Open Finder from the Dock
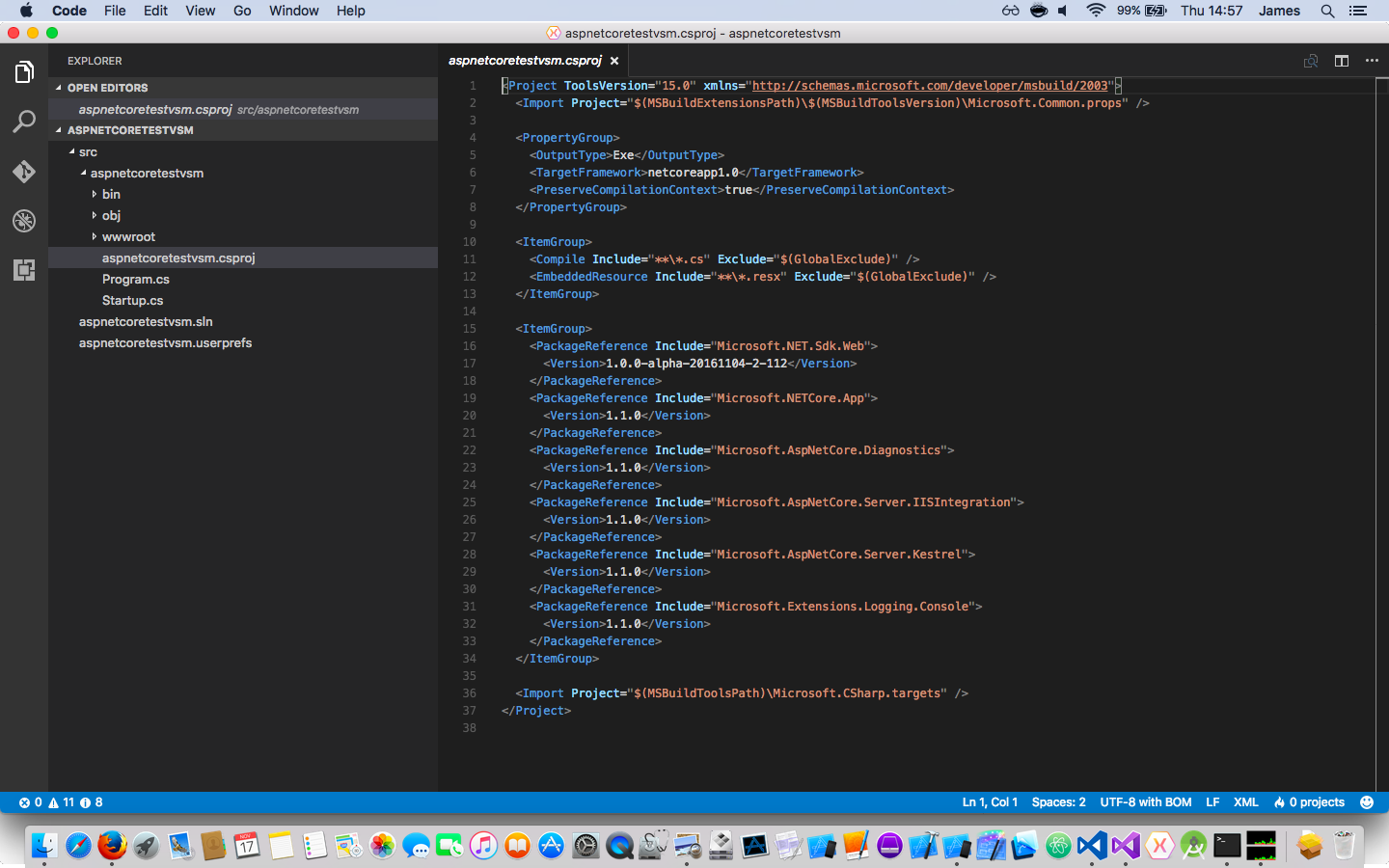This screenshot has height=868, width=1389. (x=44, y=846)
